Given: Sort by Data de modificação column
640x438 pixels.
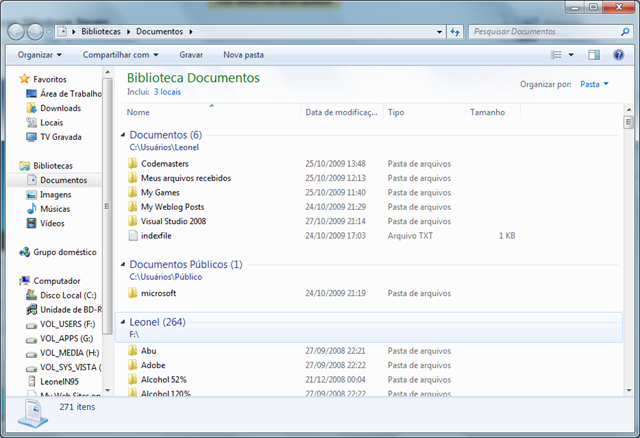Looking at the screenshot, I should 341,112.
